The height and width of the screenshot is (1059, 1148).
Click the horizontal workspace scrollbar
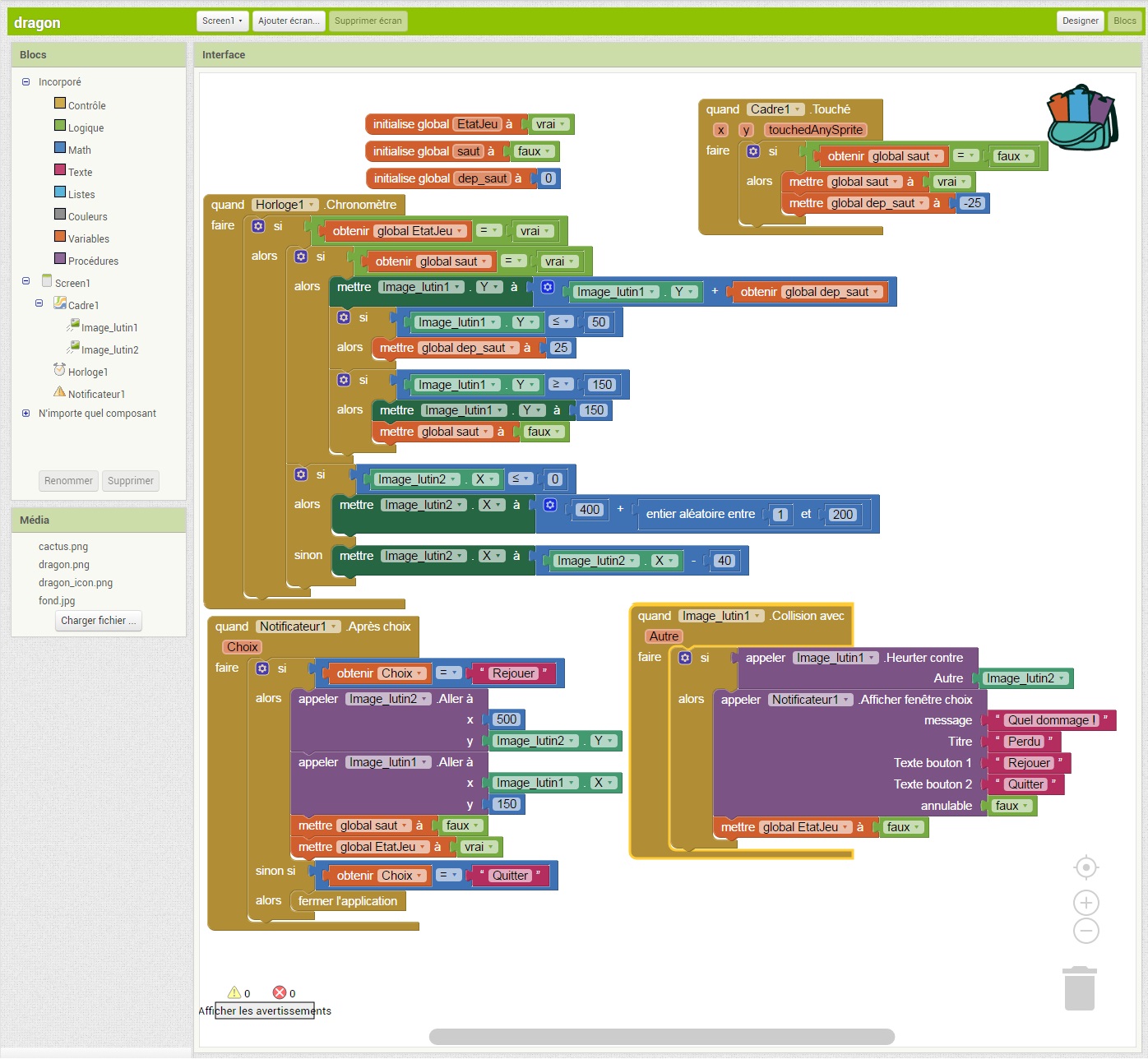click(x=662, y=1036)
